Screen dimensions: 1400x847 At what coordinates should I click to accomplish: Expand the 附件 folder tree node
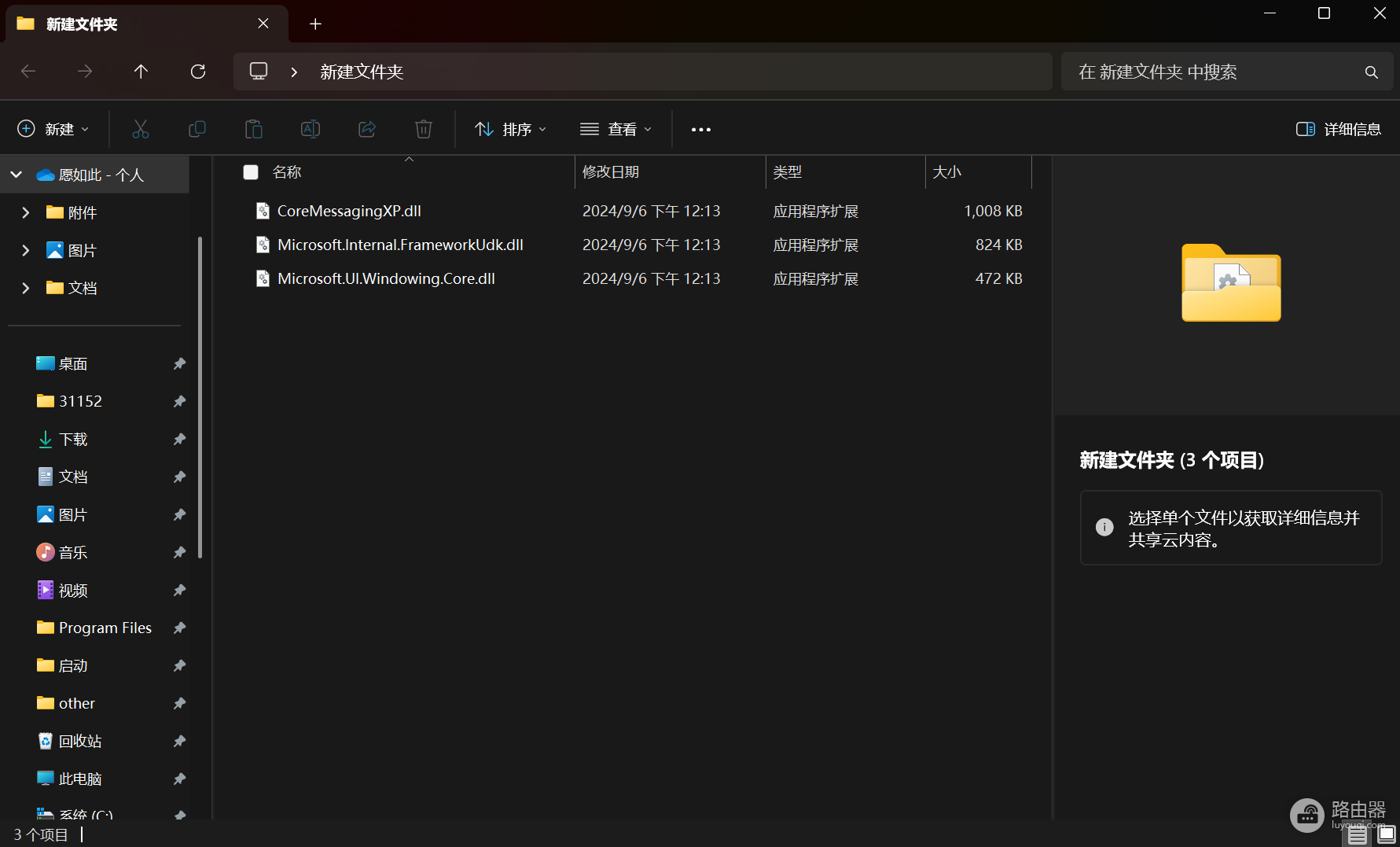(25, 212)
